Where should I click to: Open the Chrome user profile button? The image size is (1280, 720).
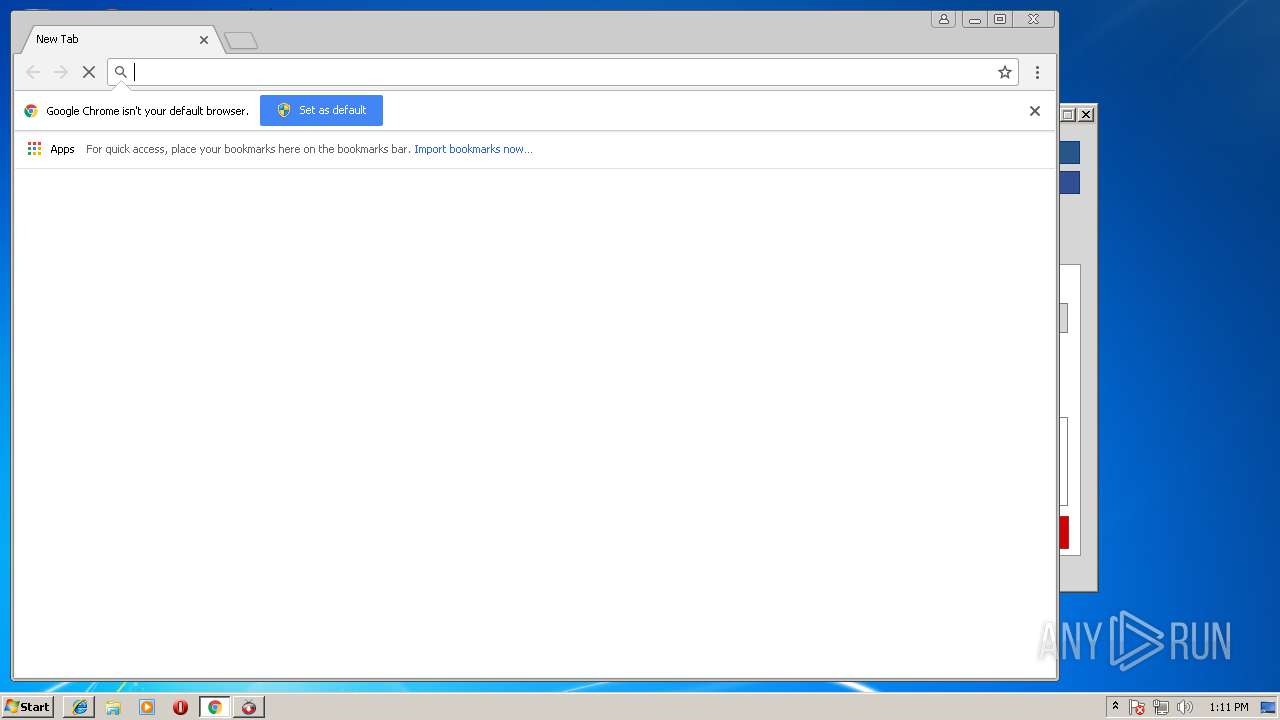tap(943, 19)
